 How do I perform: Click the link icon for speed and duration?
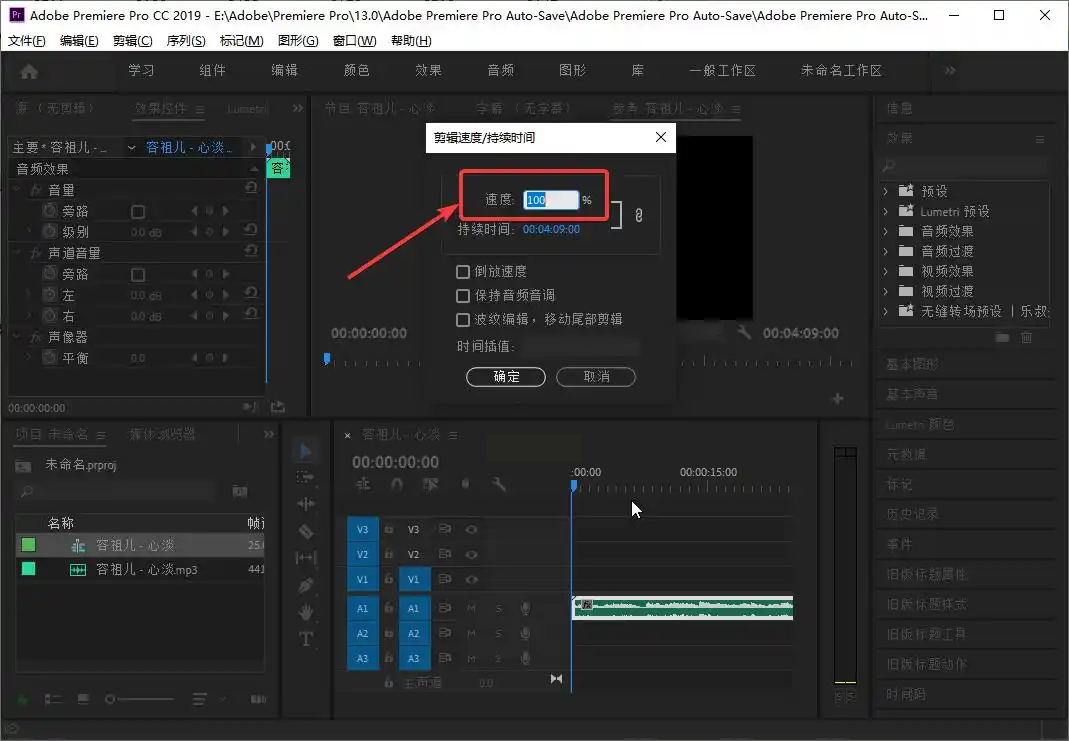click(x=639, y=215)
